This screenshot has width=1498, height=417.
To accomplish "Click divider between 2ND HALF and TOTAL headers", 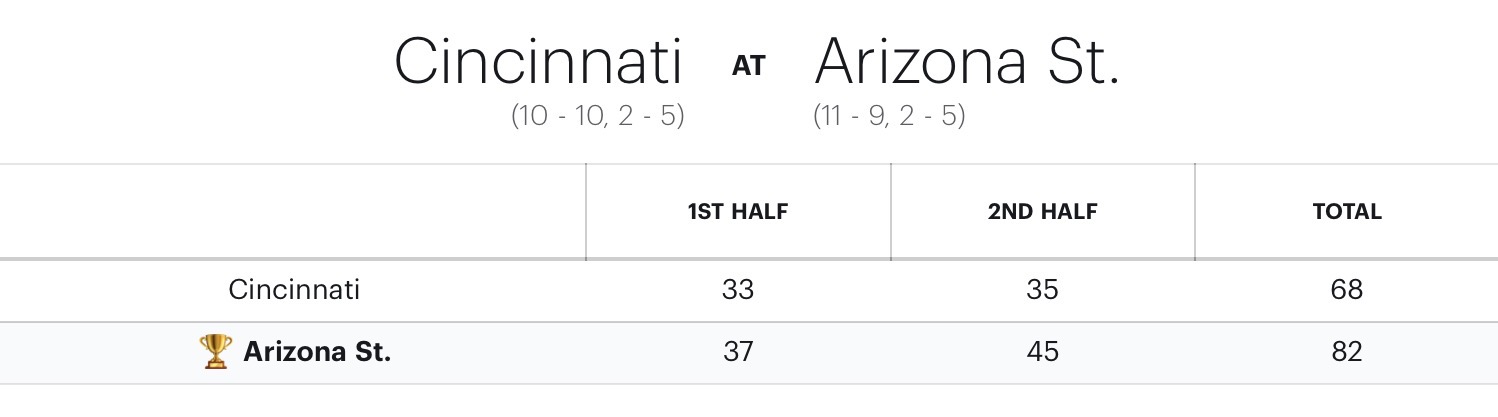I will coord(1195,212).
